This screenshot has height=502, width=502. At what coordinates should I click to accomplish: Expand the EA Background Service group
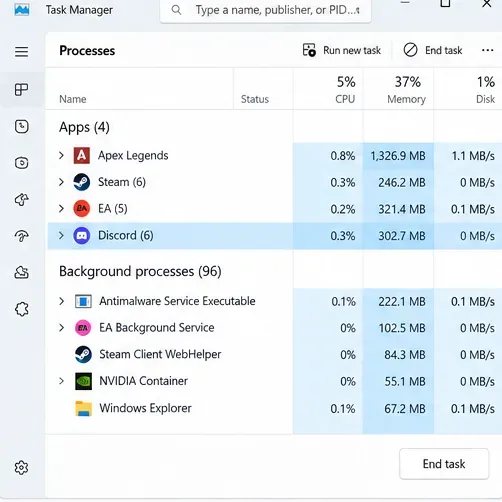click(x=61, y=328)
